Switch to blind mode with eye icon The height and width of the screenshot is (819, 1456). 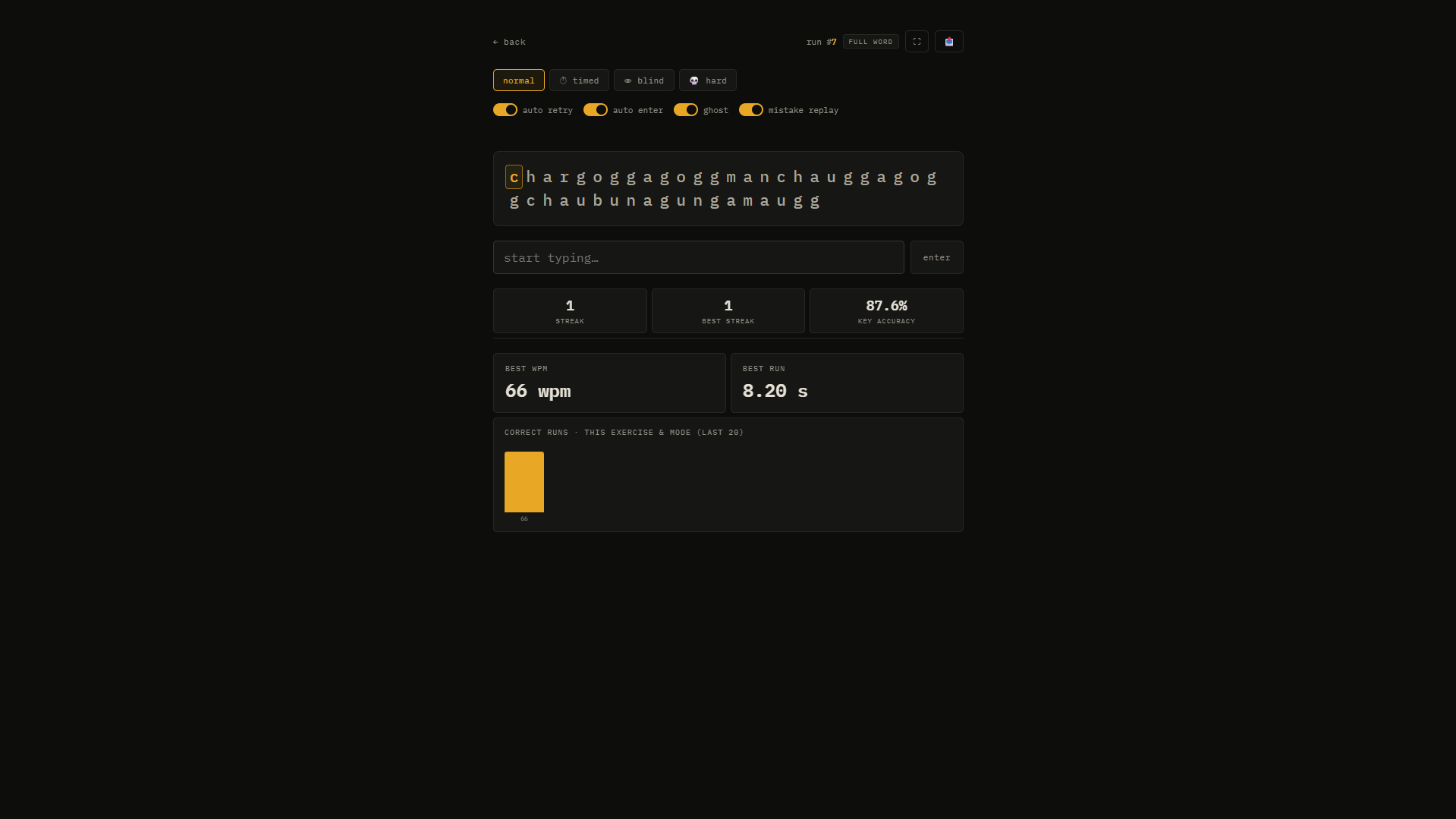pyautogui.click(x=643, y=80)
